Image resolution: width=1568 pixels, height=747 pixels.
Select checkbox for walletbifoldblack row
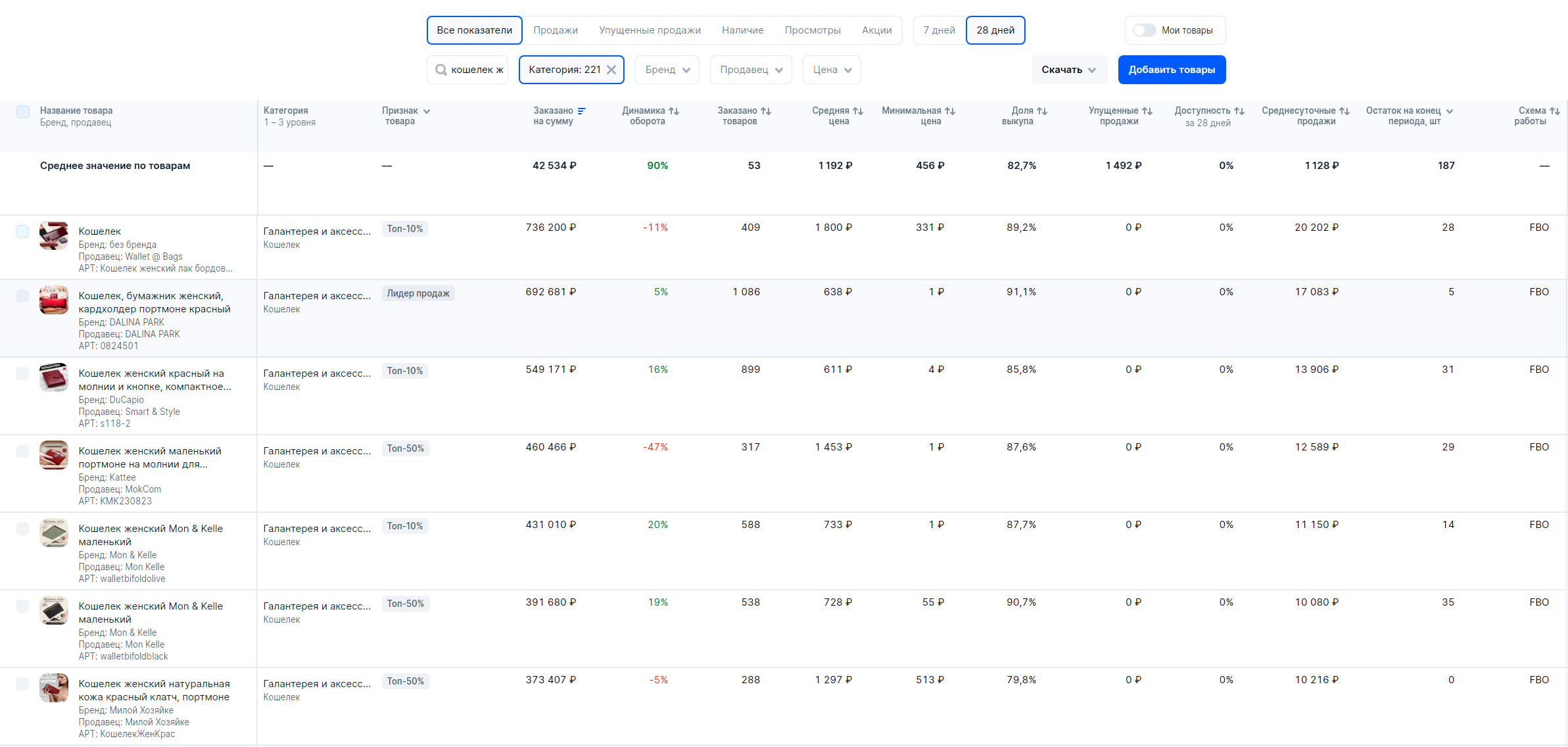22,606
